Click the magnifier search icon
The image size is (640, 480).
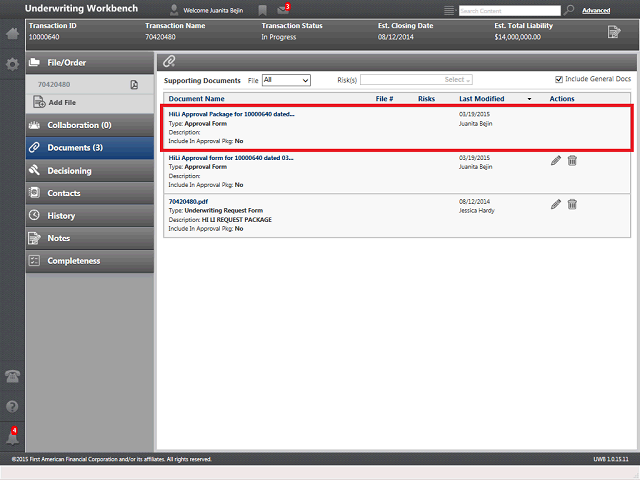569,10
